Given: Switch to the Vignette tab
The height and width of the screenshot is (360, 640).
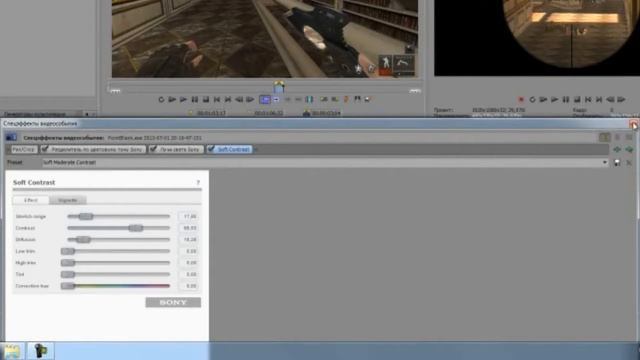Looking at the screenshot, I should [68, 200].
